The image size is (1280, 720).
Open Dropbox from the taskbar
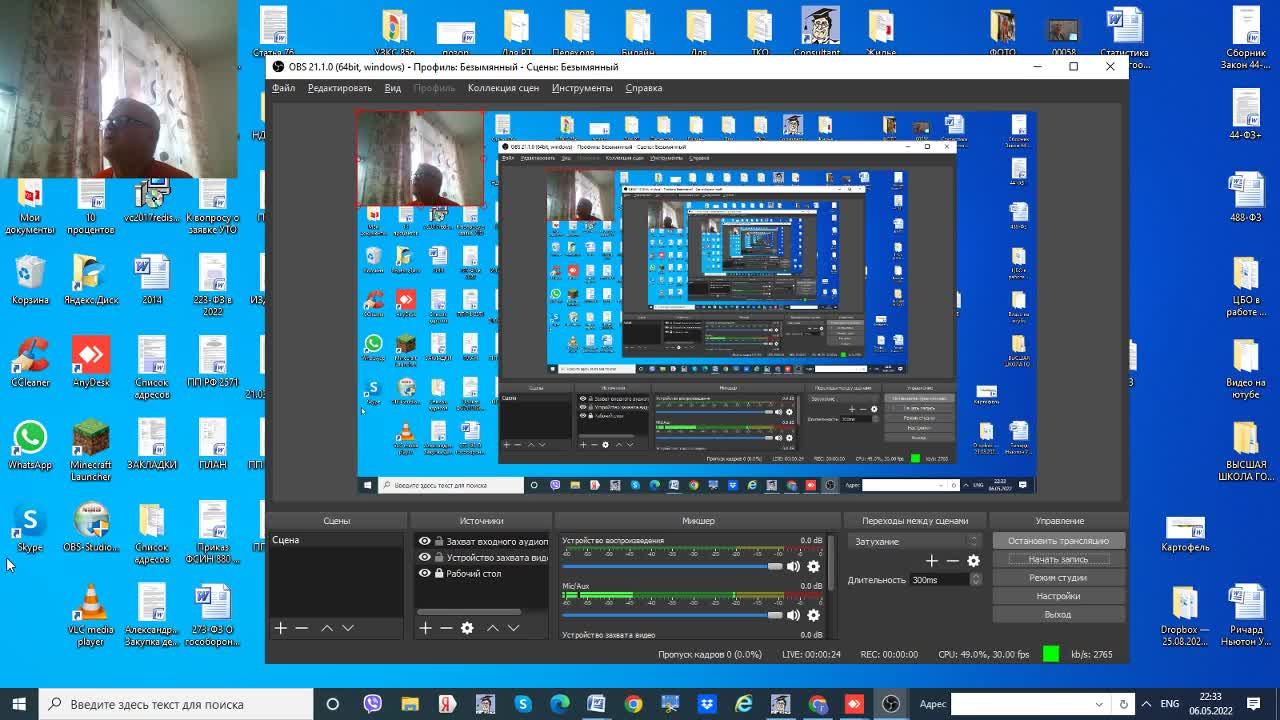[x=707, y=704]
